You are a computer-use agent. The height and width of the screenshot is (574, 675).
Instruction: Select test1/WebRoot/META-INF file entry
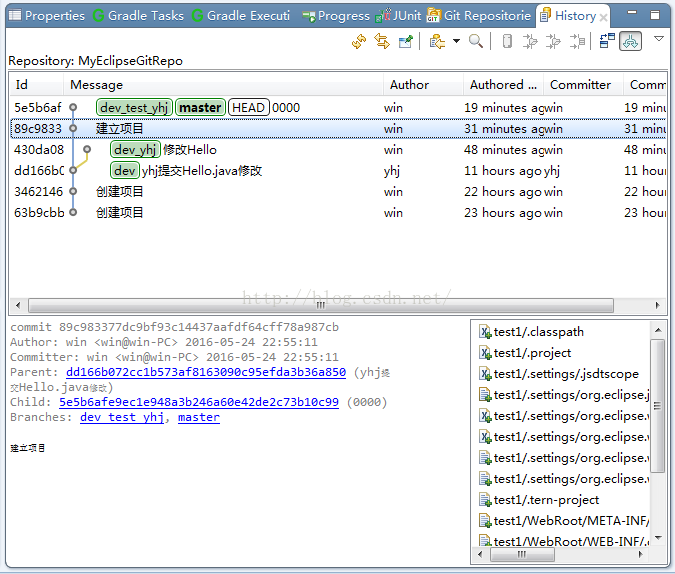click(x=564, y=521)
